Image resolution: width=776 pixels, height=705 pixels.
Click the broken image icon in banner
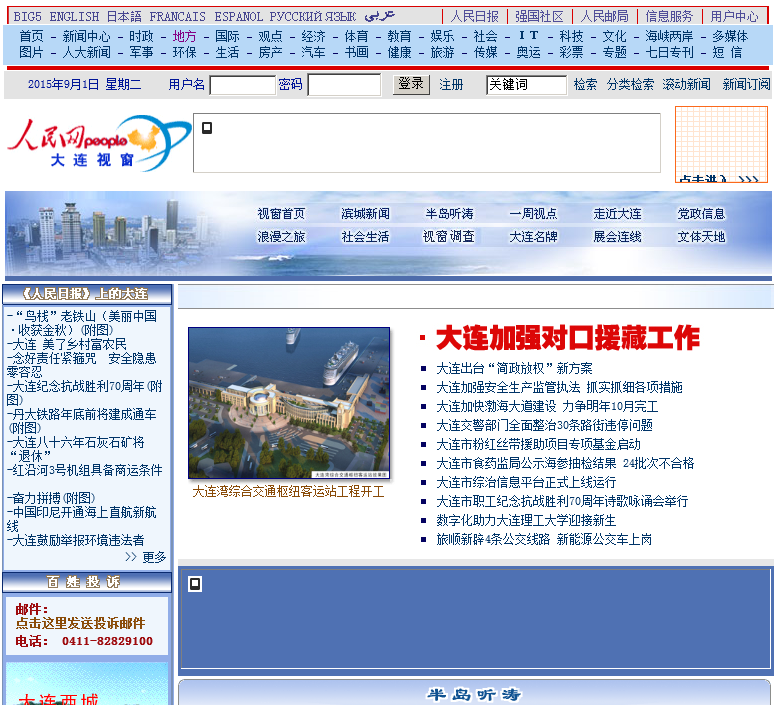point(207,128)
